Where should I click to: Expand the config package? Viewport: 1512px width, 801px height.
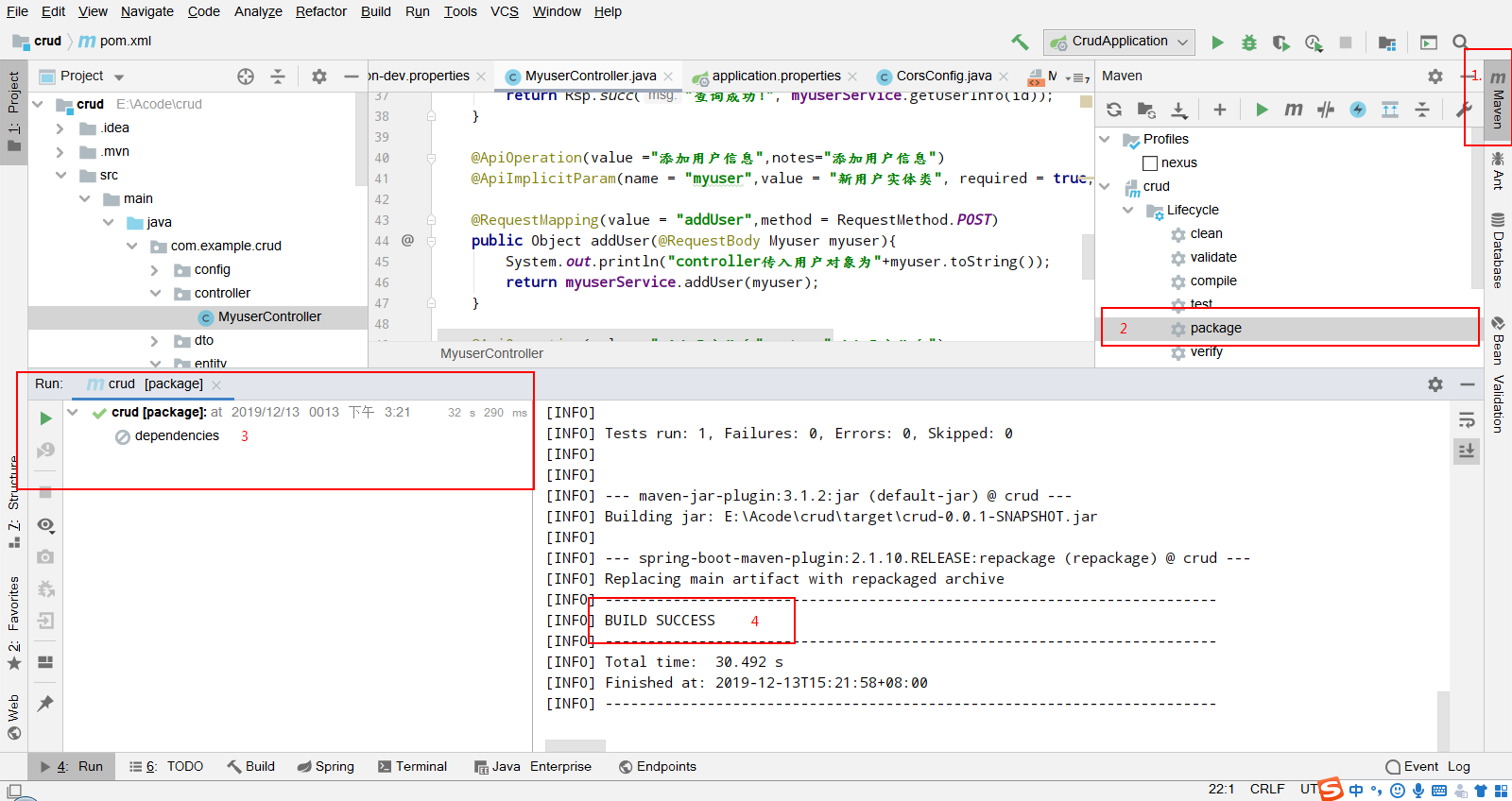(x=155, y=269)
